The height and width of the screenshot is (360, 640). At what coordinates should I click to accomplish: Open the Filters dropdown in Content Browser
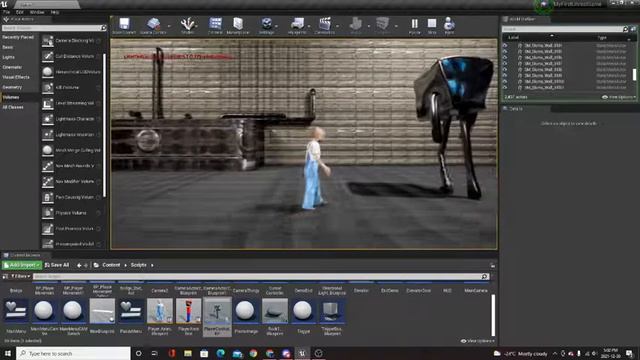tap(20, 276)
